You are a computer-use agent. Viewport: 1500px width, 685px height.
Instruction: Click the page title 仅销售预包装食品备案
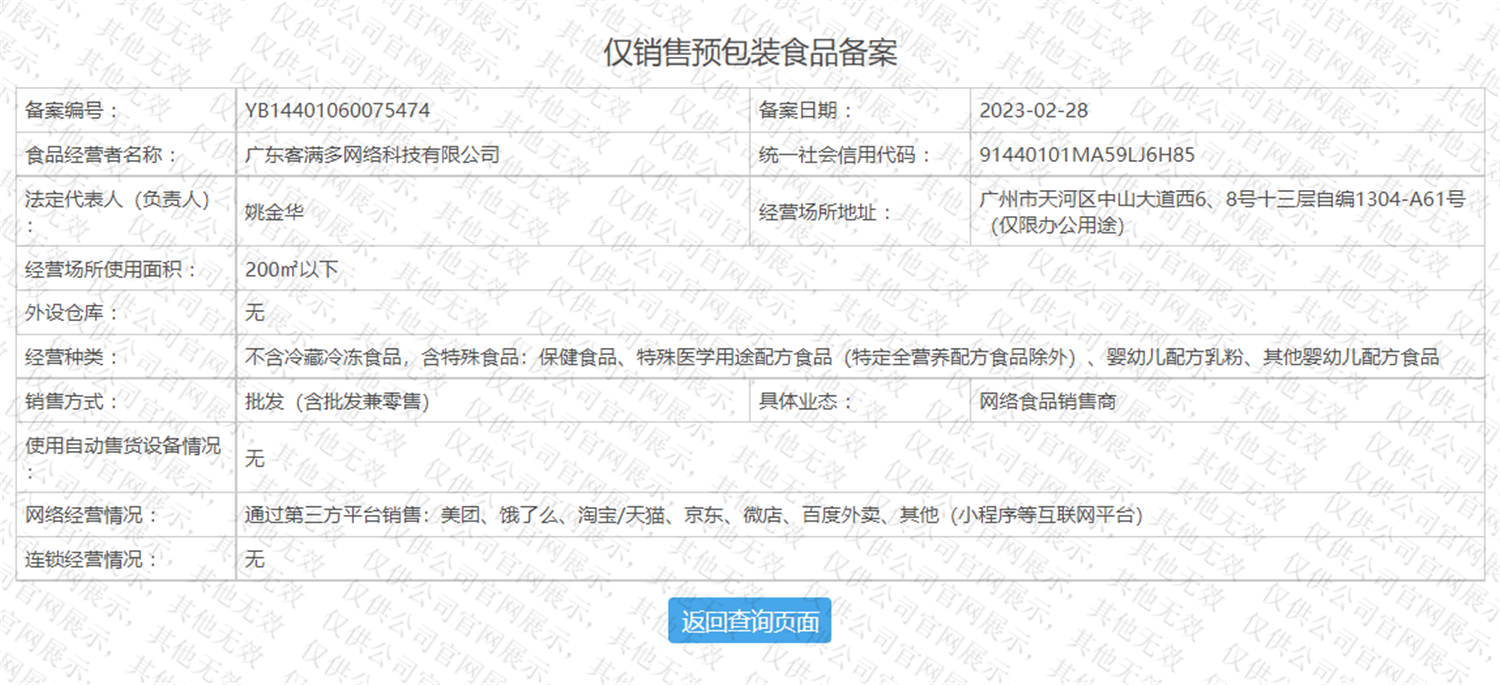(x=749, y=52)
